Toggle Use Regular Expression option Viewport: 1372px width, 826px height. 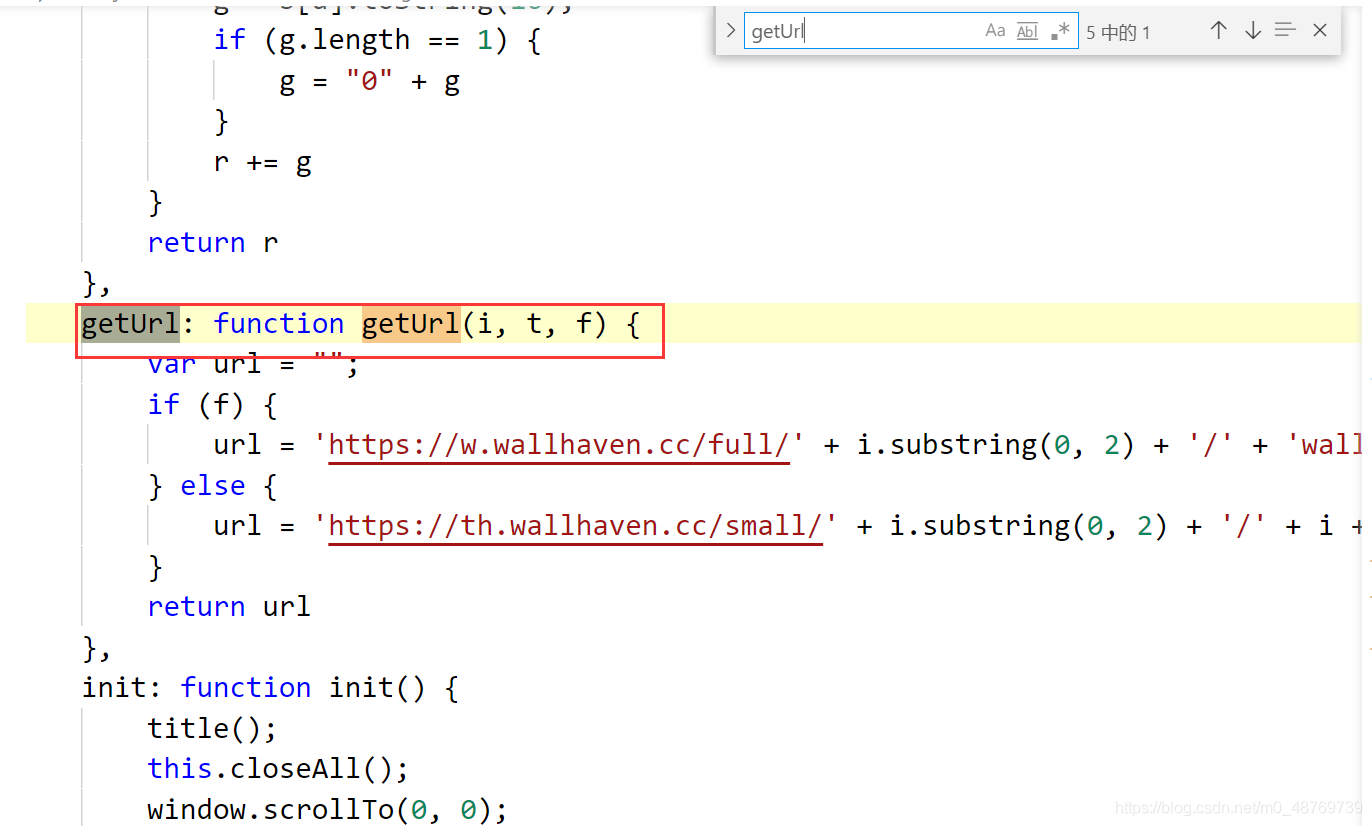[x=1060, y=31]
